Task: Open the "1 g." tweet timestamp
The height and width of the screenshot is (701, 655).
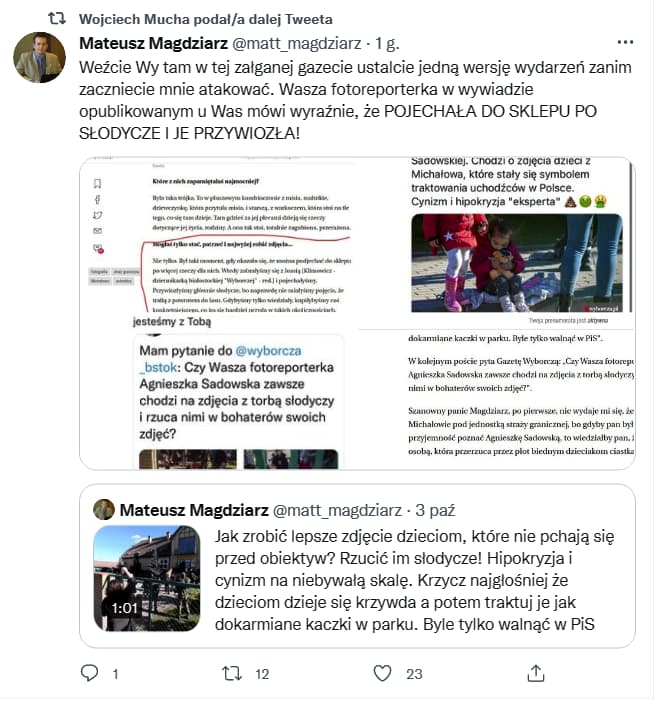Action: click(x=387, y=43)
